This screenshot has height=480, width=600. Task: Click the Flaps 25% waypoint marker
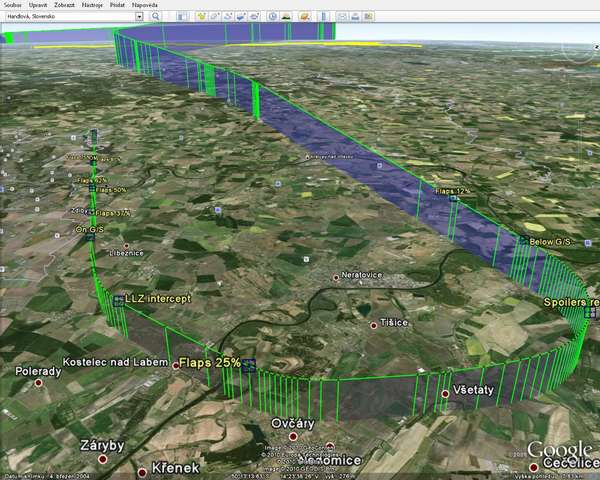(248, 365)
